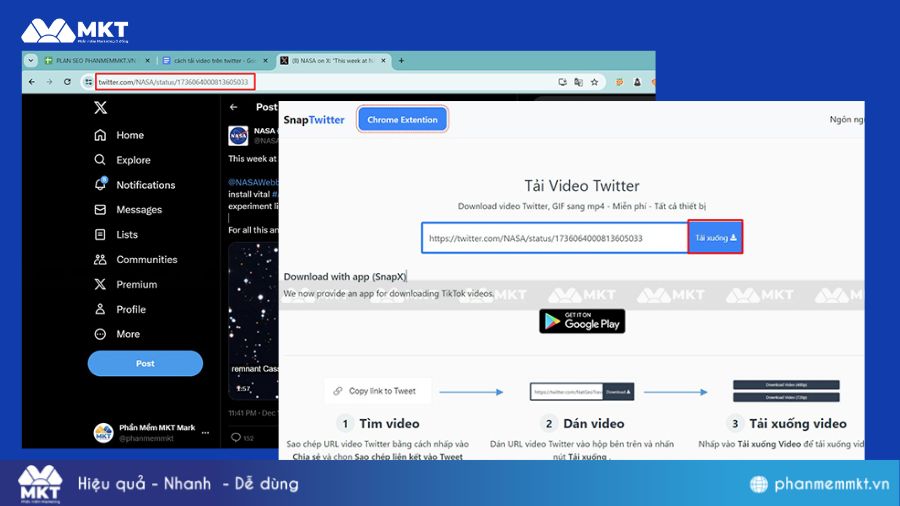Close the PLAN SEO PHANMEMMKT.VN tab
The width and height of the screenshot is (900, 506).
(148, 60)
